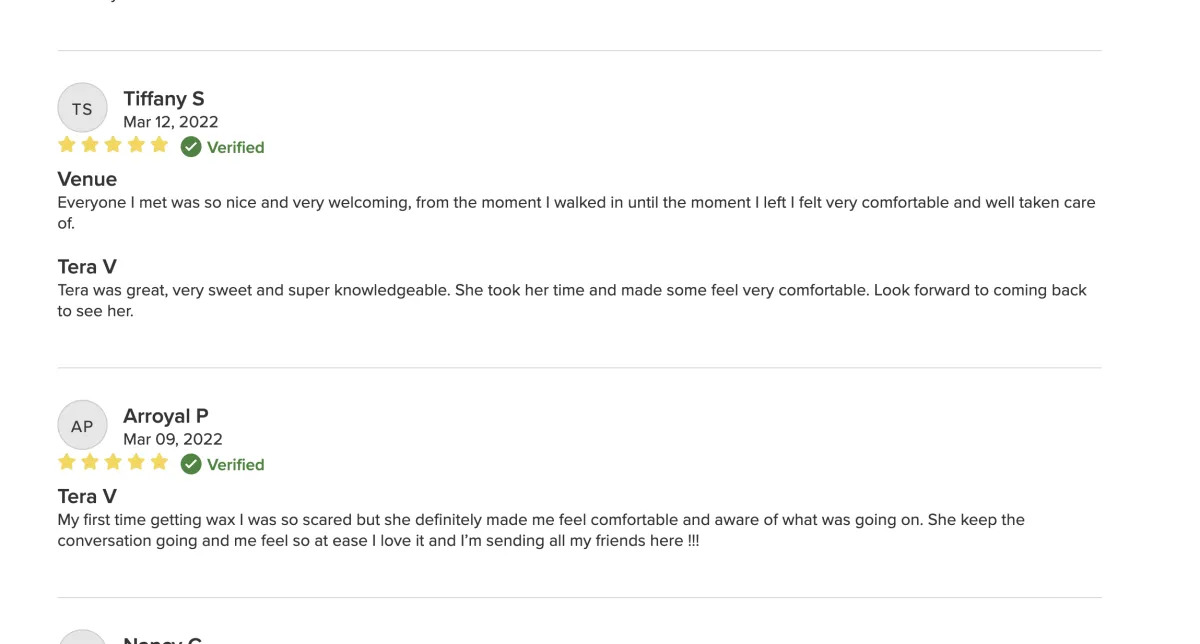1200x644 pixels.
Task: Click the Mar 12, 2022 review date
Action: coord(171,122)
